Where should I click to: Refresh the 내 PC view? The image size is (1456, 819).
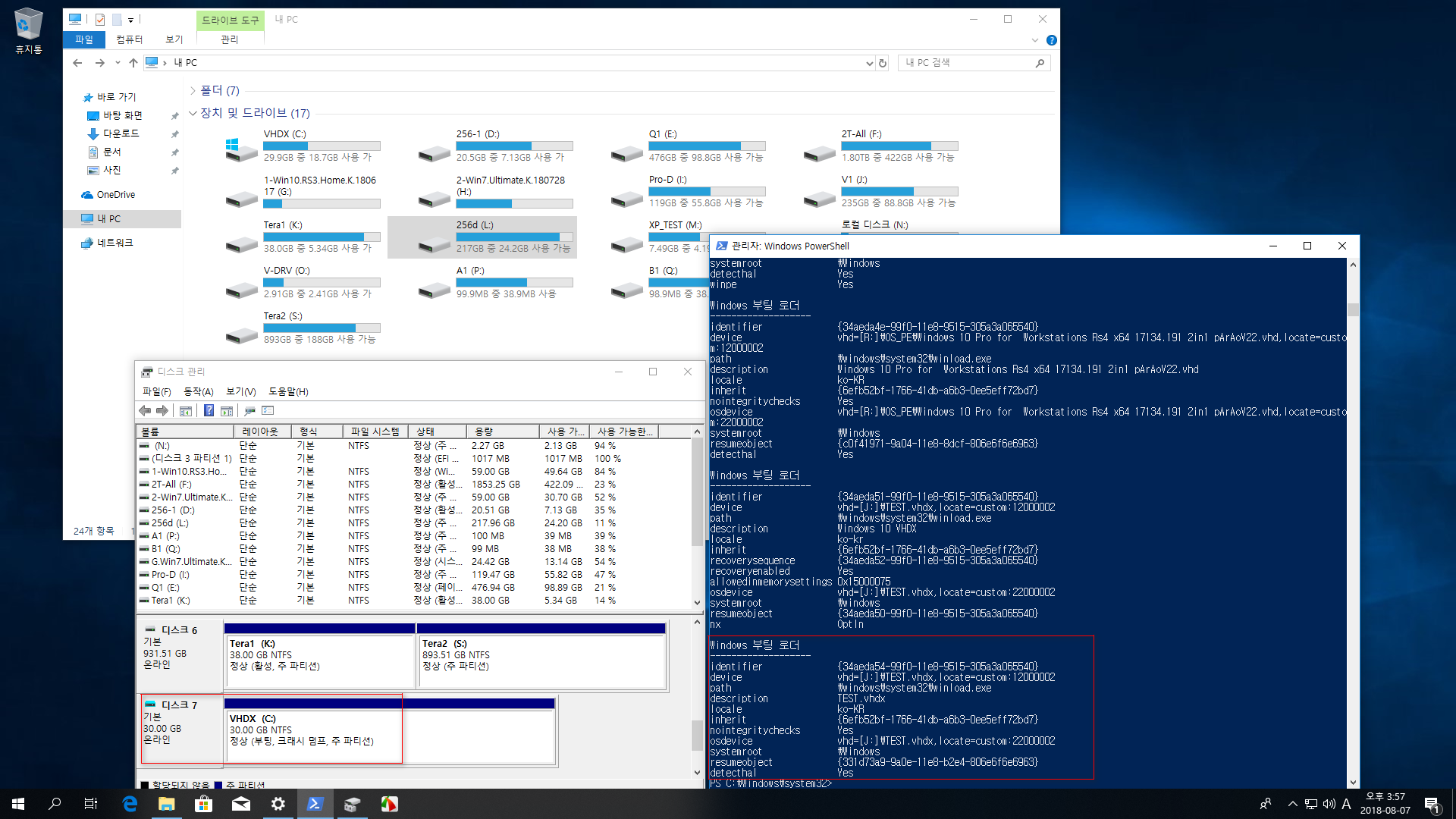(x=883, y=64)
